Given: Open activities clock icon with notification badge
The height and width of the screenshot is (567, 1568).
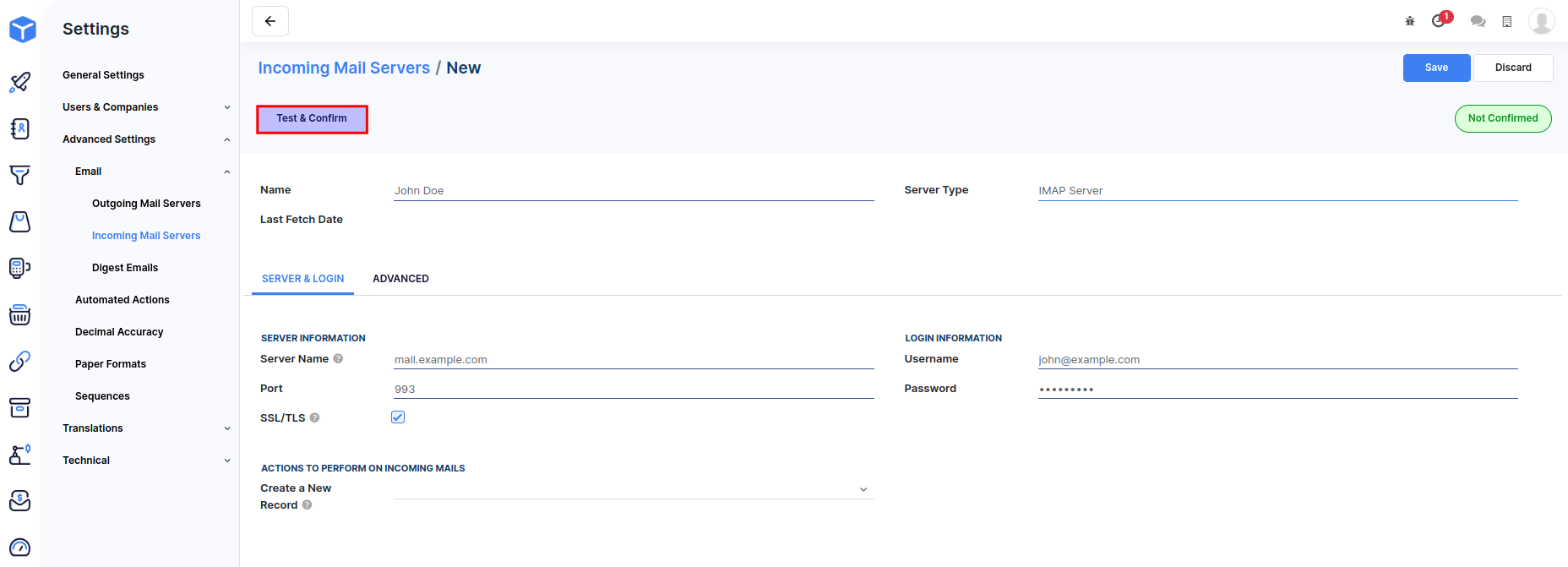Looking at the screenshot, I should click(1440, 21).
